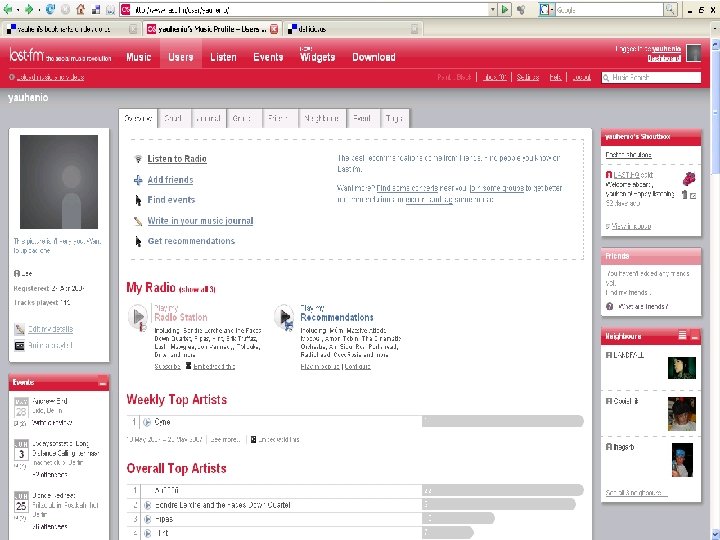This screenshot has width=720, height=540.
Task: Click the third neighbour's avatar thumbnail
Action: tap(682, 460)
